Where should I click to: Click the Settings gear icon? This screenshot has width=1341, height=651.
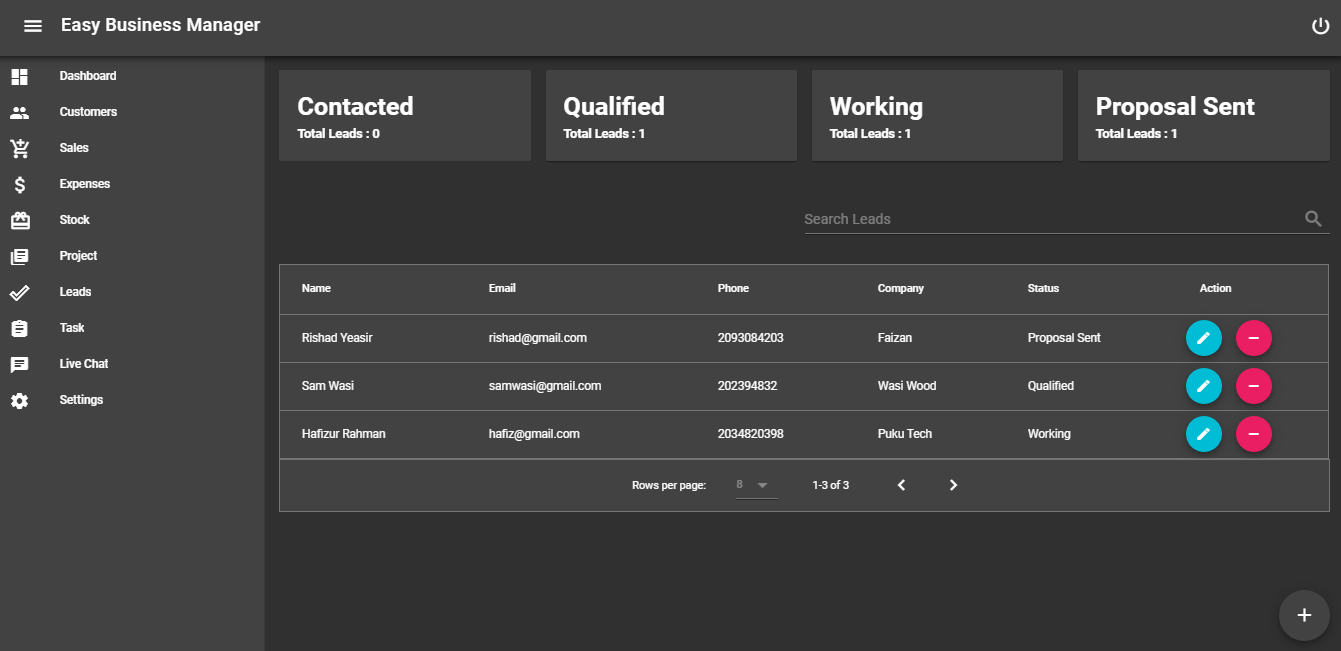(19, 399)
